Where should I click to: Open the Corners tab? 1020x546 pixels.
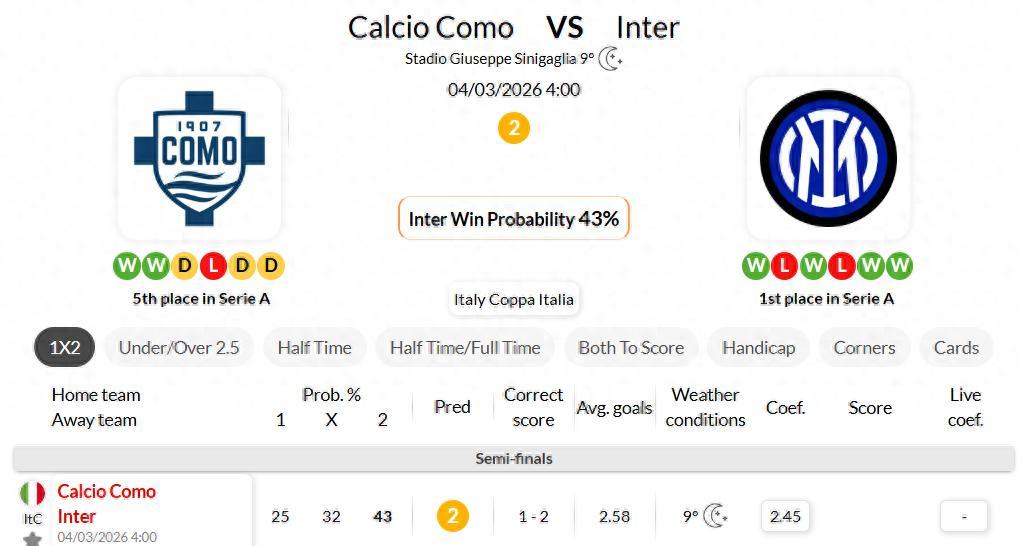[864, 348]
